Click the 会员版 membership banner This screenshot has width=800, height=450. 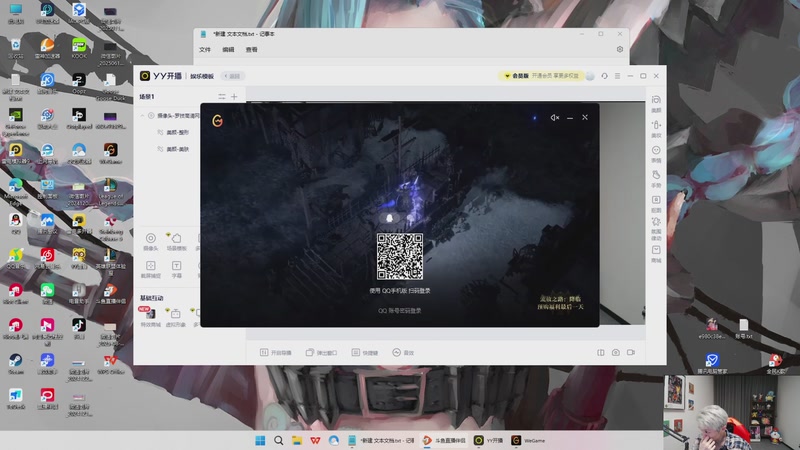pos(541,76)
